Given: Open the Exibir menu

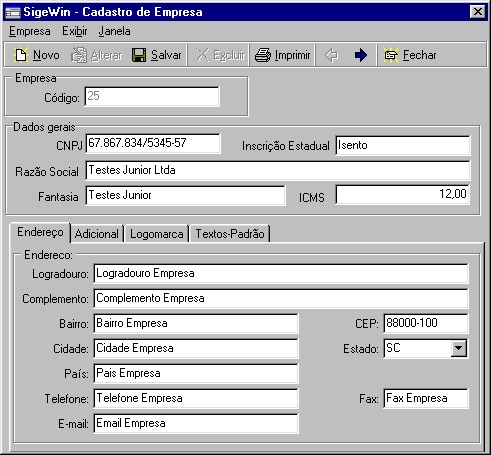Looking at the screenshot, I should point(75,31).
